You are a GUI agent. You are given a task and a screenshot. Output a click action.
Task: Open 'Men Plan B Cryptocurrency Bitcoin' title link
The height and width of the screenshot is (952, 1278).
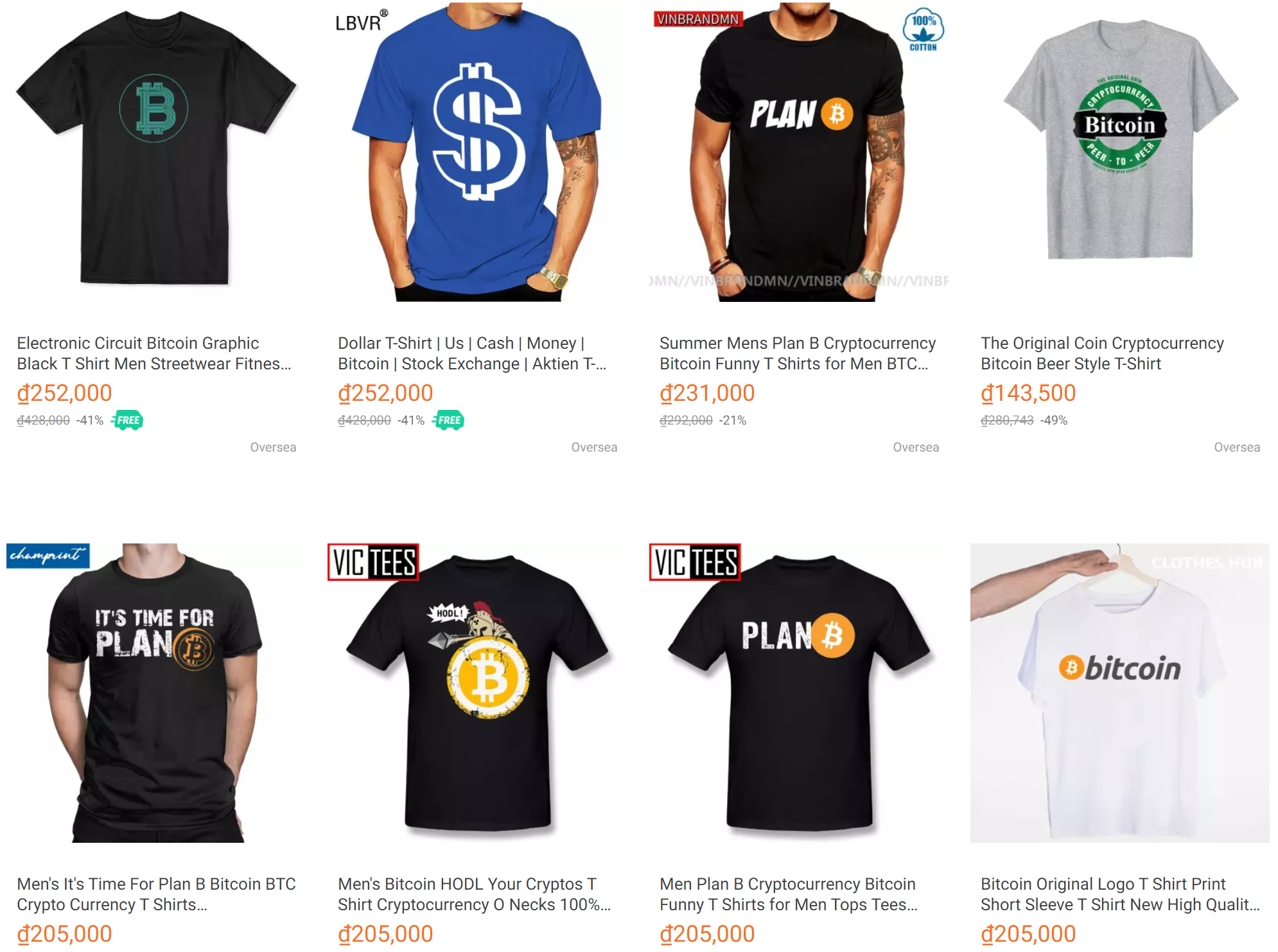[789, 894]
